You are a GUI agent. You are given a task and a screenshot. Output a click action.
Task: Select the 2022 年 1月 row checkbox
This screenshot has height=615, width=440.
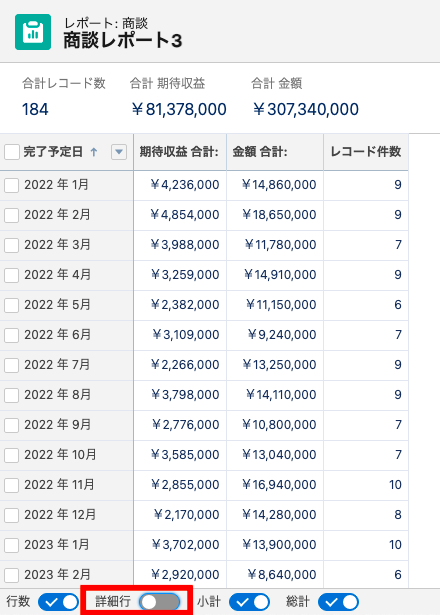pos(12,185)
